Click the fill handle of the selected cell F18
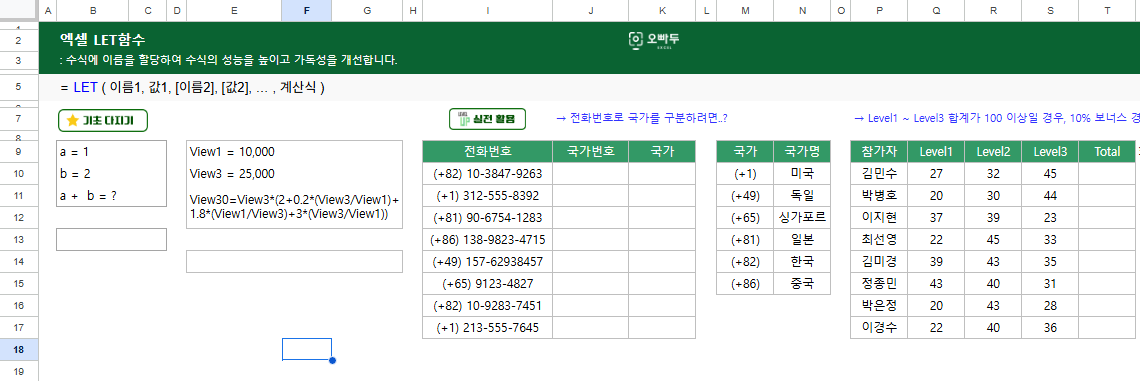The height and width of the screenshot is (381, 1140). pyautogui.click(x=332, y=361)
